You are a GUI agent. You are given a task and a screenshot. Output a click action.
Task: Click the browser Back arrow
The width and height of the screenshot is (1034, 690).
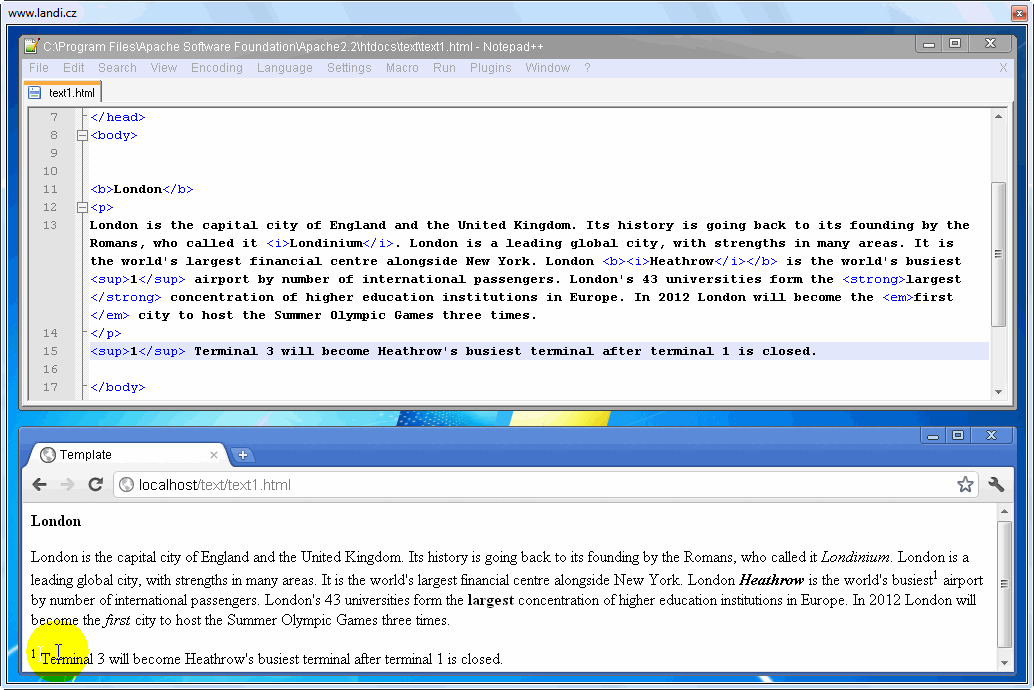[x=40, y=485]
